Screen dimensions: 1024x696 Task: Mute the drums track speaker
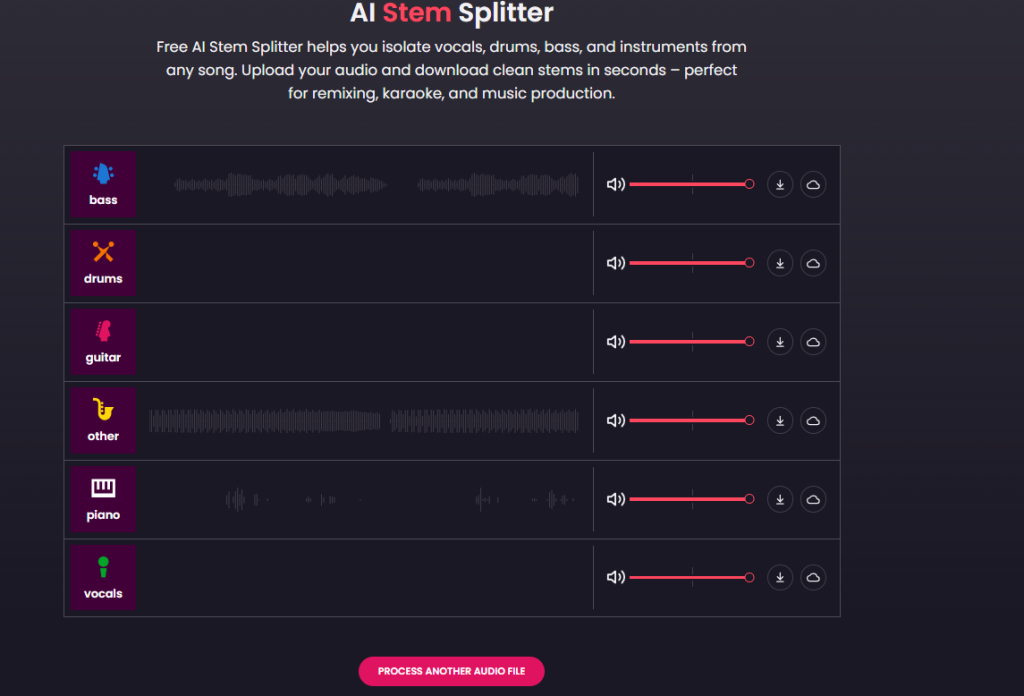(616, 263)
